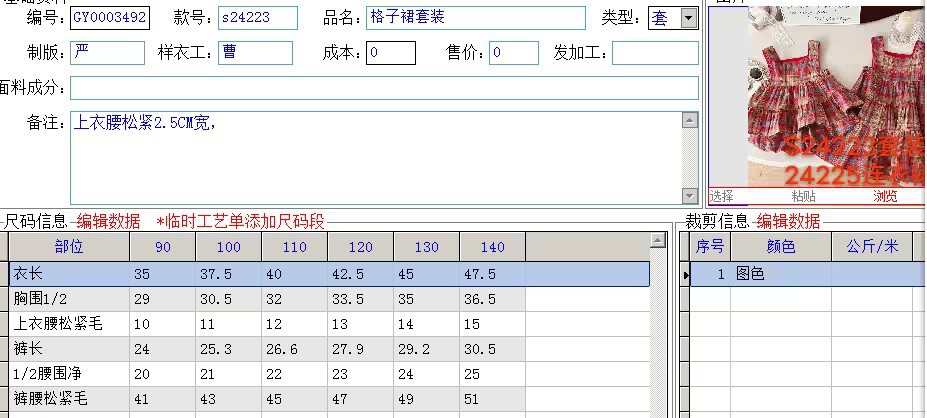The width and height of the screenshot is (927, 418).
Task: Click 浏览 under the picture
Action: pos(885,196)
